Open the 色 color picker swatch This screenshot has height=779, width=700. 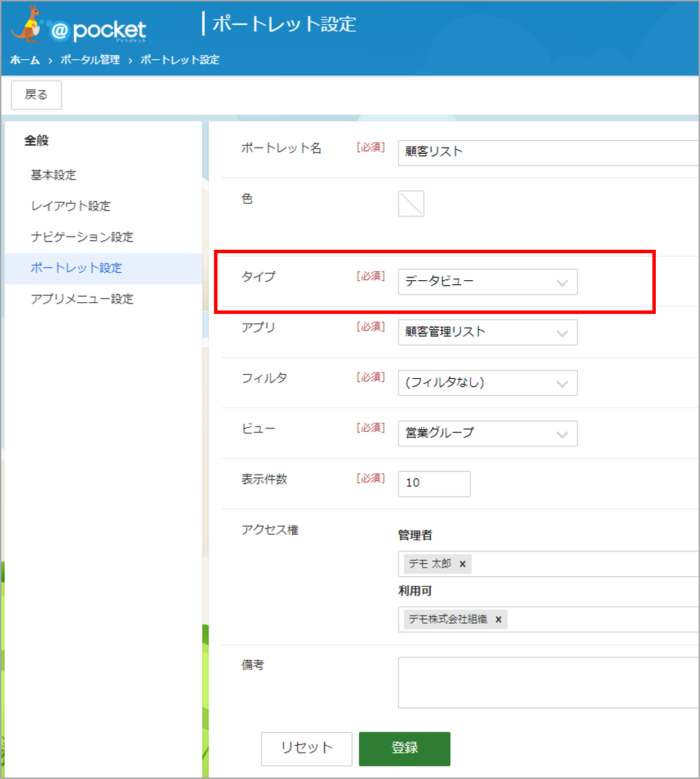[x=411, y=204]
